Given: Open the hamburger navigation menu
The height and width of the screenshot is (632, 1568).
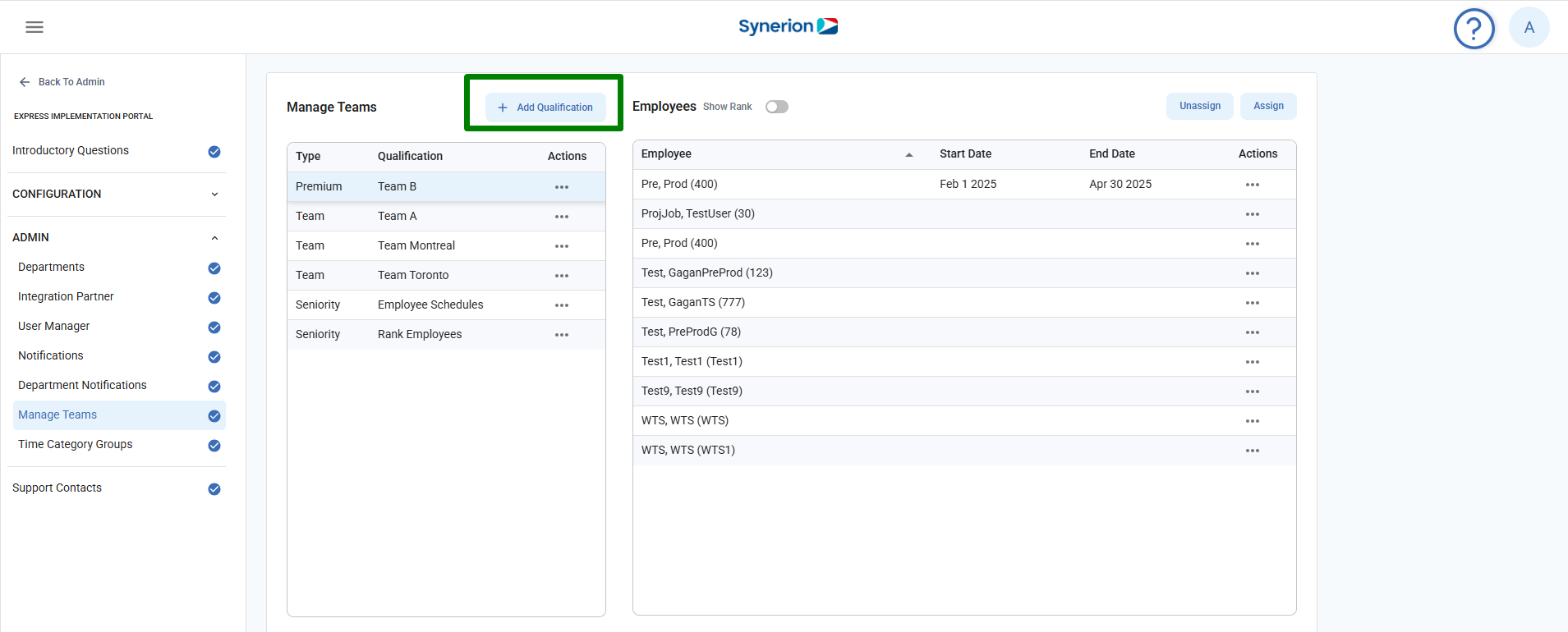Looking at the screenshot, I should point(34,27).
